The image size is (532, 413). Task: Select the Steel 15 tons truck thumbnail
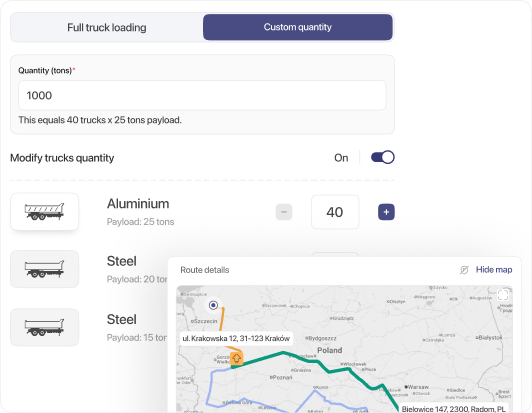(44, 327)
